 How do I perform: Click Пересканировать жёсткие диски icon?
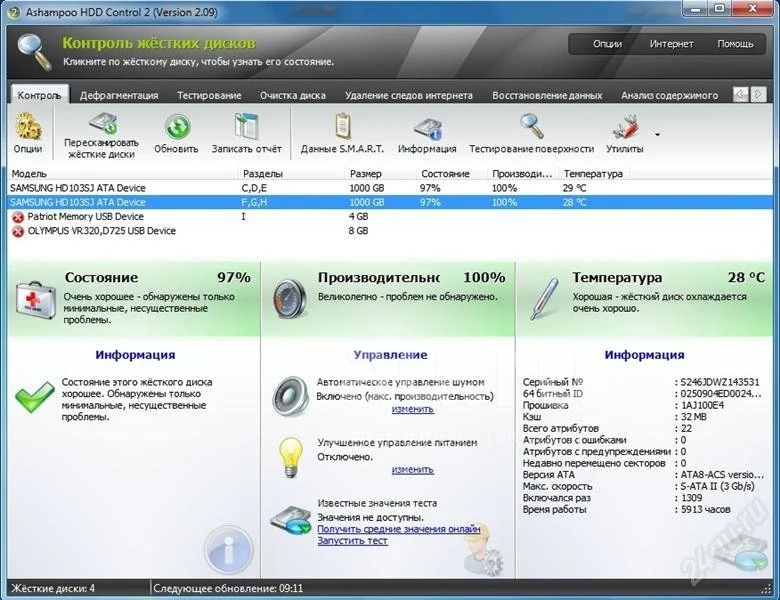pyautogui.click(x=103, y=123)
